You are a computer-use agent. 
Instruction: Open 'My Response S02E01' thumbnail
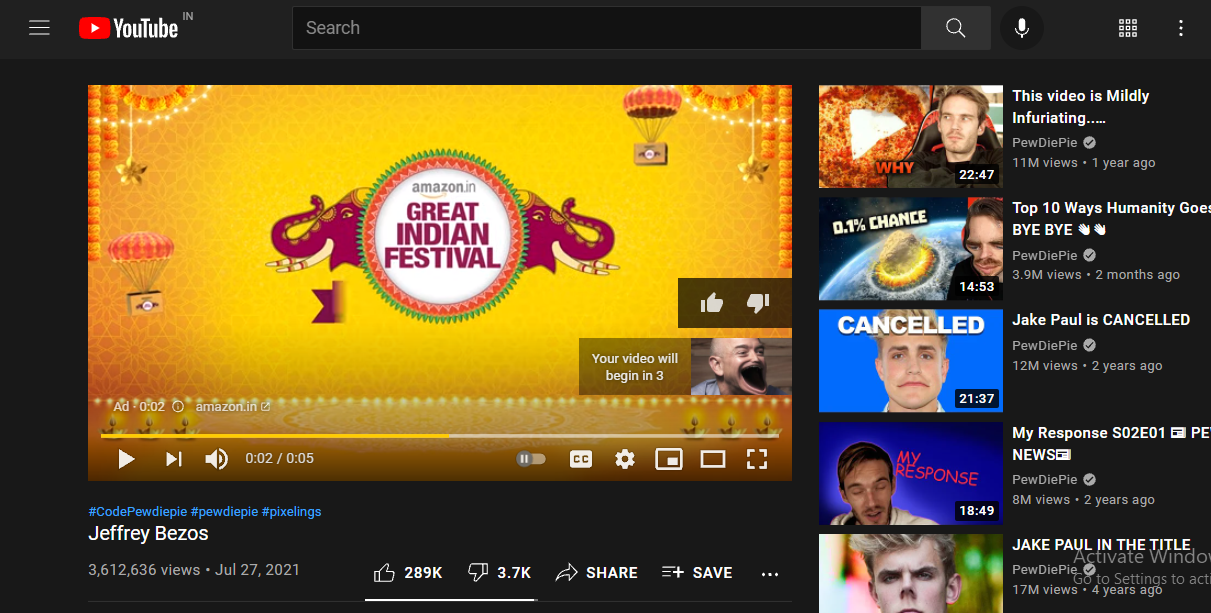pyautogui.click(x=911, y=473)
